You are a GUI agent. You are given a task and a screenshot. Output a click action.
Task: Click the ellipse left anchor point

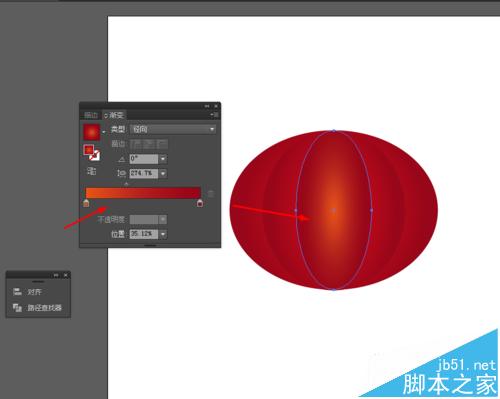pos(296,210)
